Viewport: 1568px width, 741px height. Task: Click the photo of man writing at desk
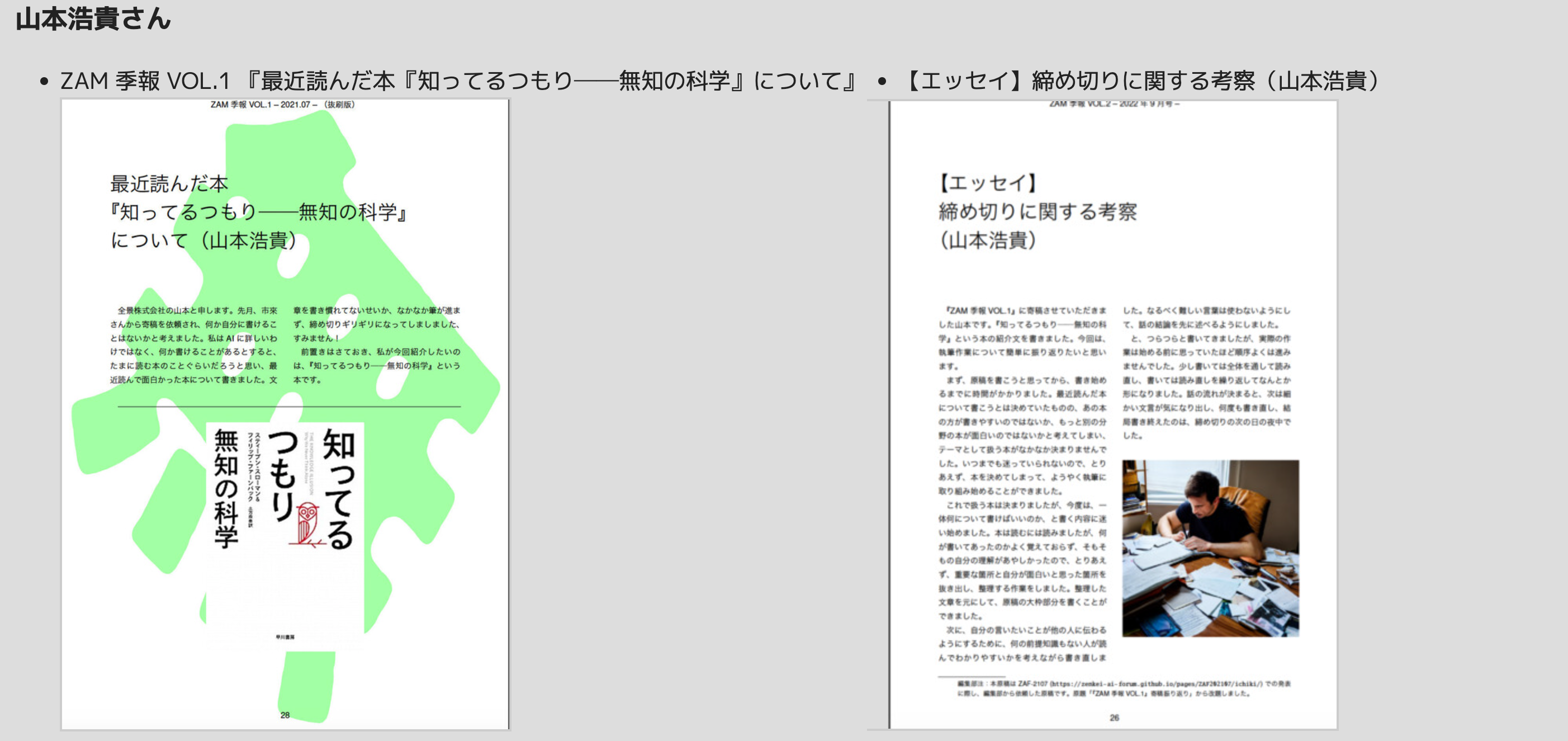tap(1210, 548)
